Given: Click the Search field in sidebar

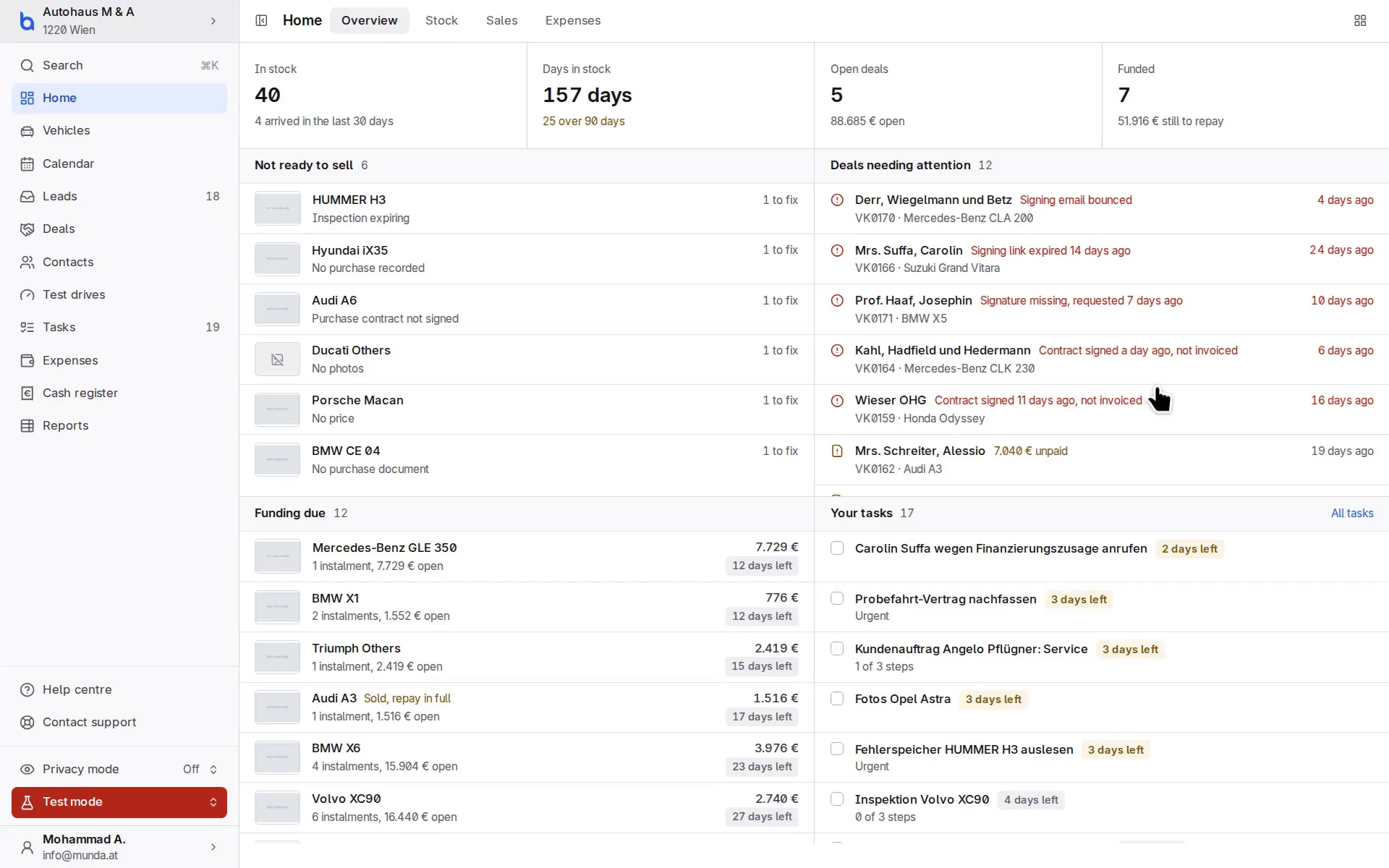Looking at the screenshot, I should click(x=119, y=65).
